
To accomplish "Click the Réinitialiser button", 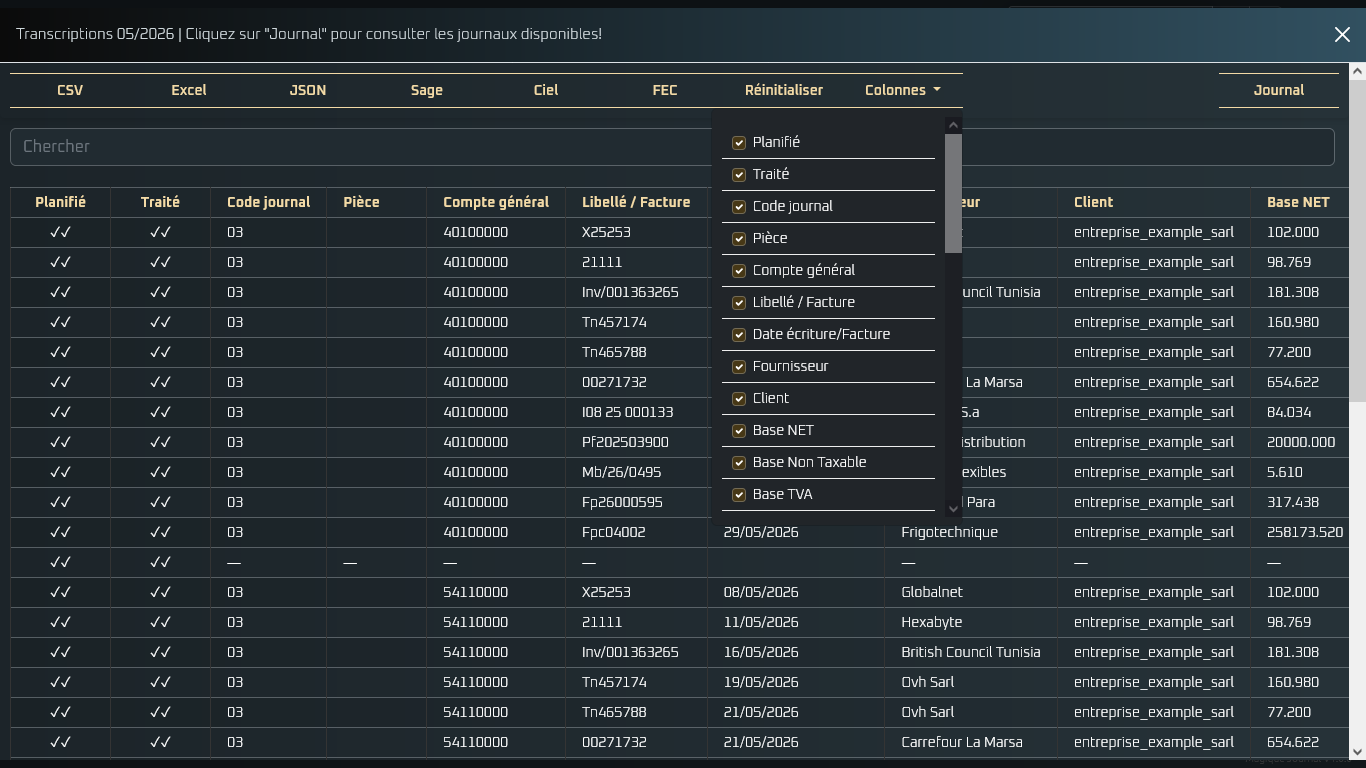I will [x=784, y=90].
